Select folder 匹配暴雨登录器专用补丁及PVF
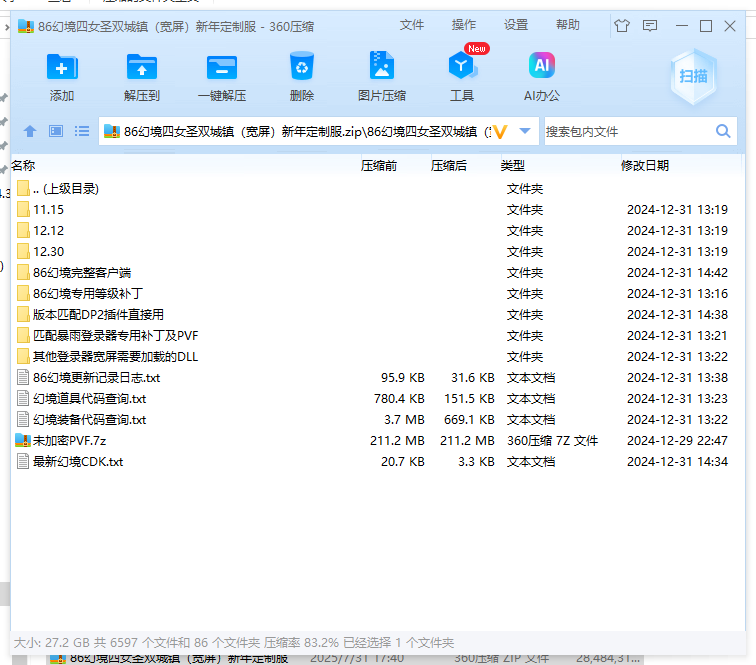 click(x=377, y=335)
